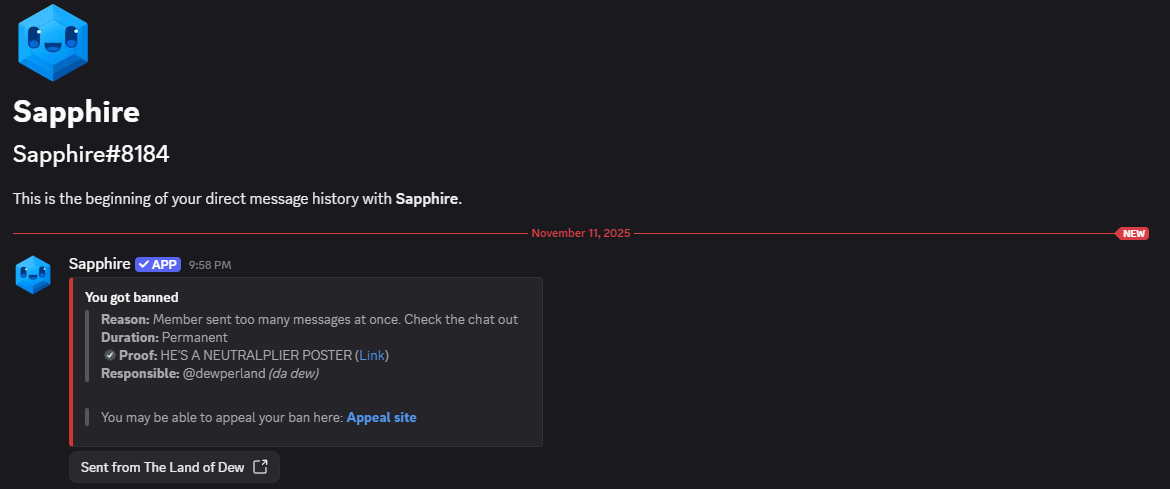Screen dimensions: 1170x489
Task: Click the You got banned embed title
Action: (x=132, y=297)
